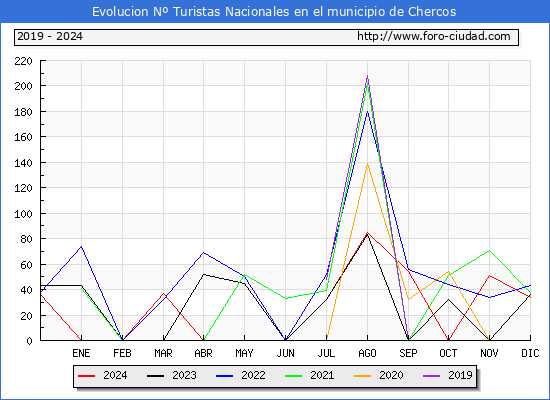This screenshot has width=550, height=400.
Task: Click the MAY month axis label
Action: pyautogui.click(x=244, y=353)
